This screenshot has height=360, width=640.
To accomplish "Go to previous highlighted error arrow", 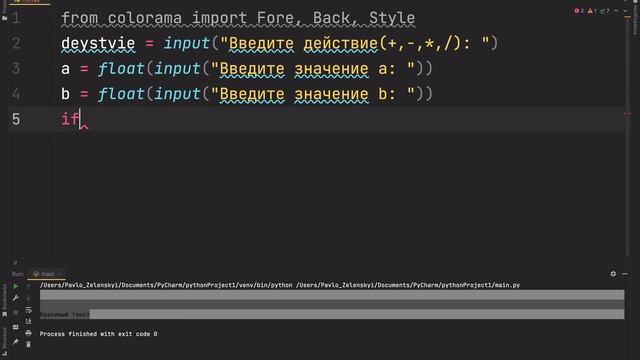I will [x=616, y=11].
